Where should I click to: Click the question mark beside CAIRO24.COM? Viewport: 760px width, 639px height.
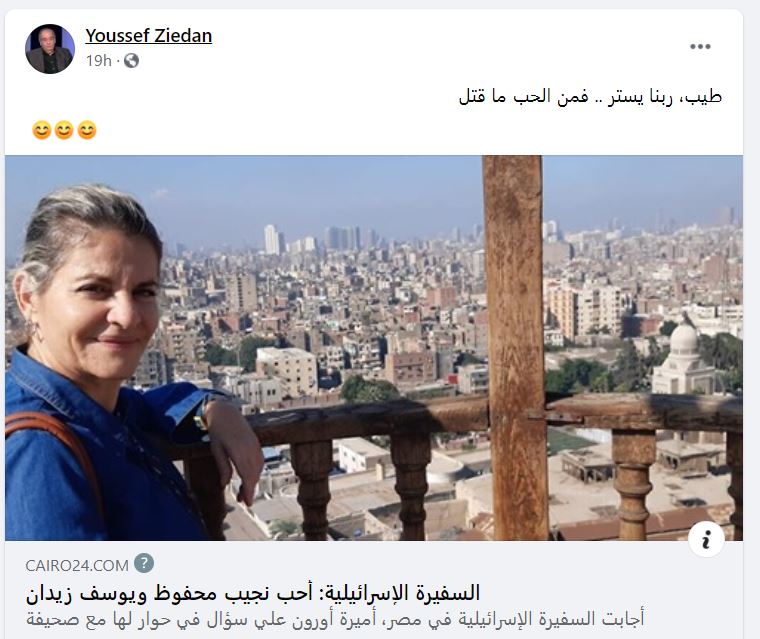coord(144,563)
